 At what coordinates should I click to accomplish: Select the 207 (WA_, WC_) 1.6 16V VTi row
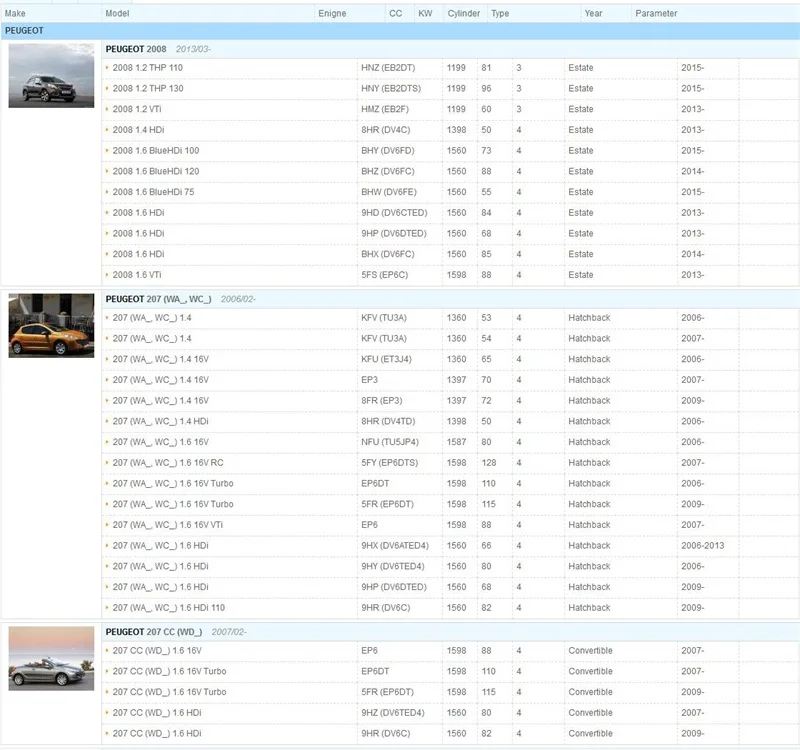click(451, 525)
